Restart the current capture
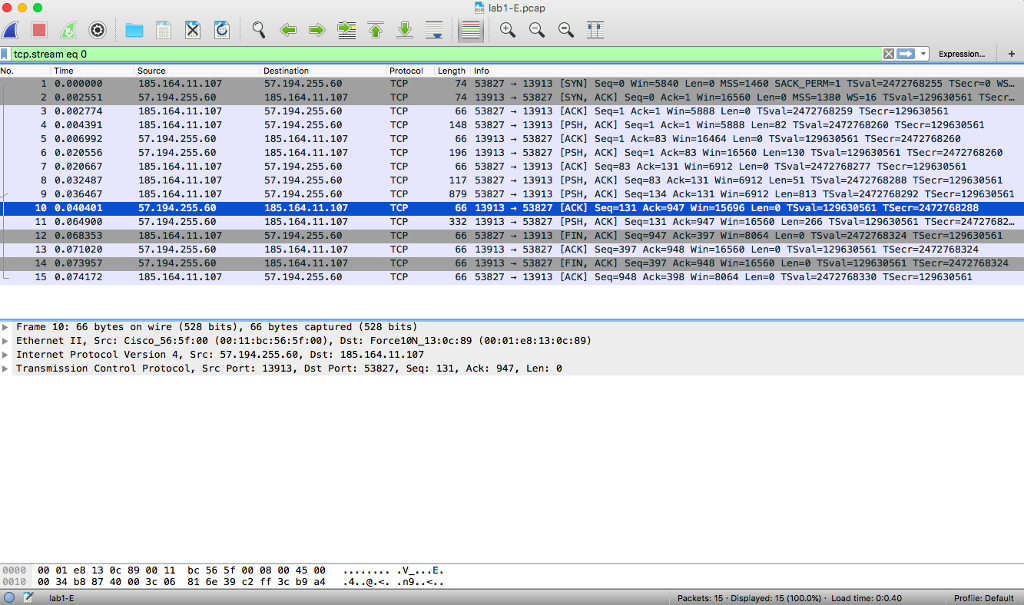 point(66,30)
